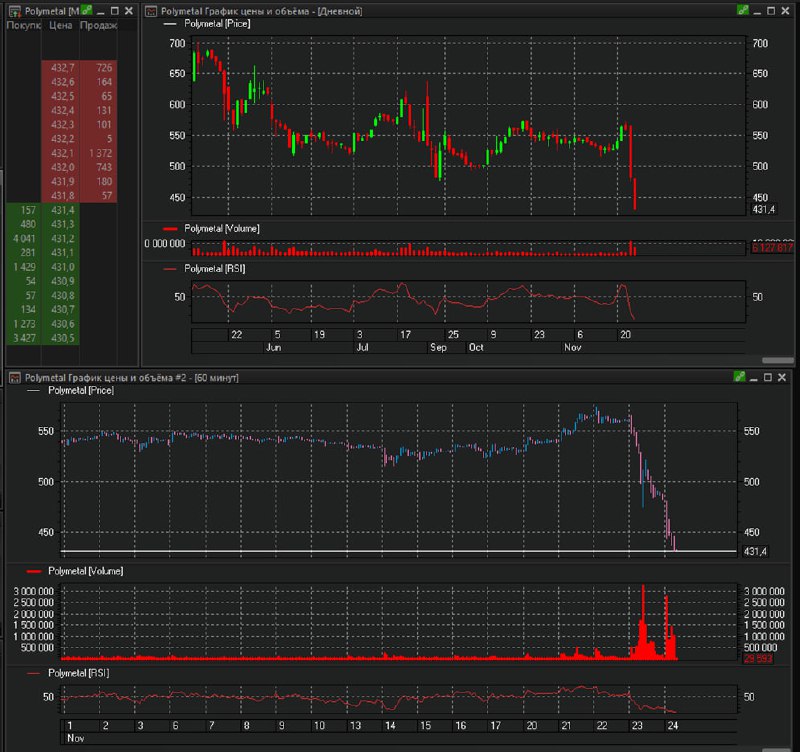Click Polymetal [Price] legend in 60-minute chart

point(81,390)
